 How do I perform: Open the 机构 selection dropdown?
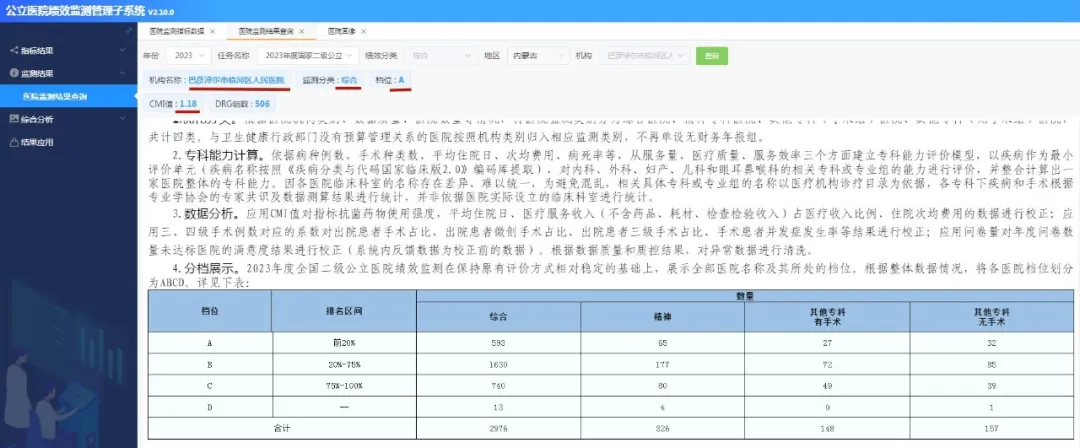coord(645,55)
